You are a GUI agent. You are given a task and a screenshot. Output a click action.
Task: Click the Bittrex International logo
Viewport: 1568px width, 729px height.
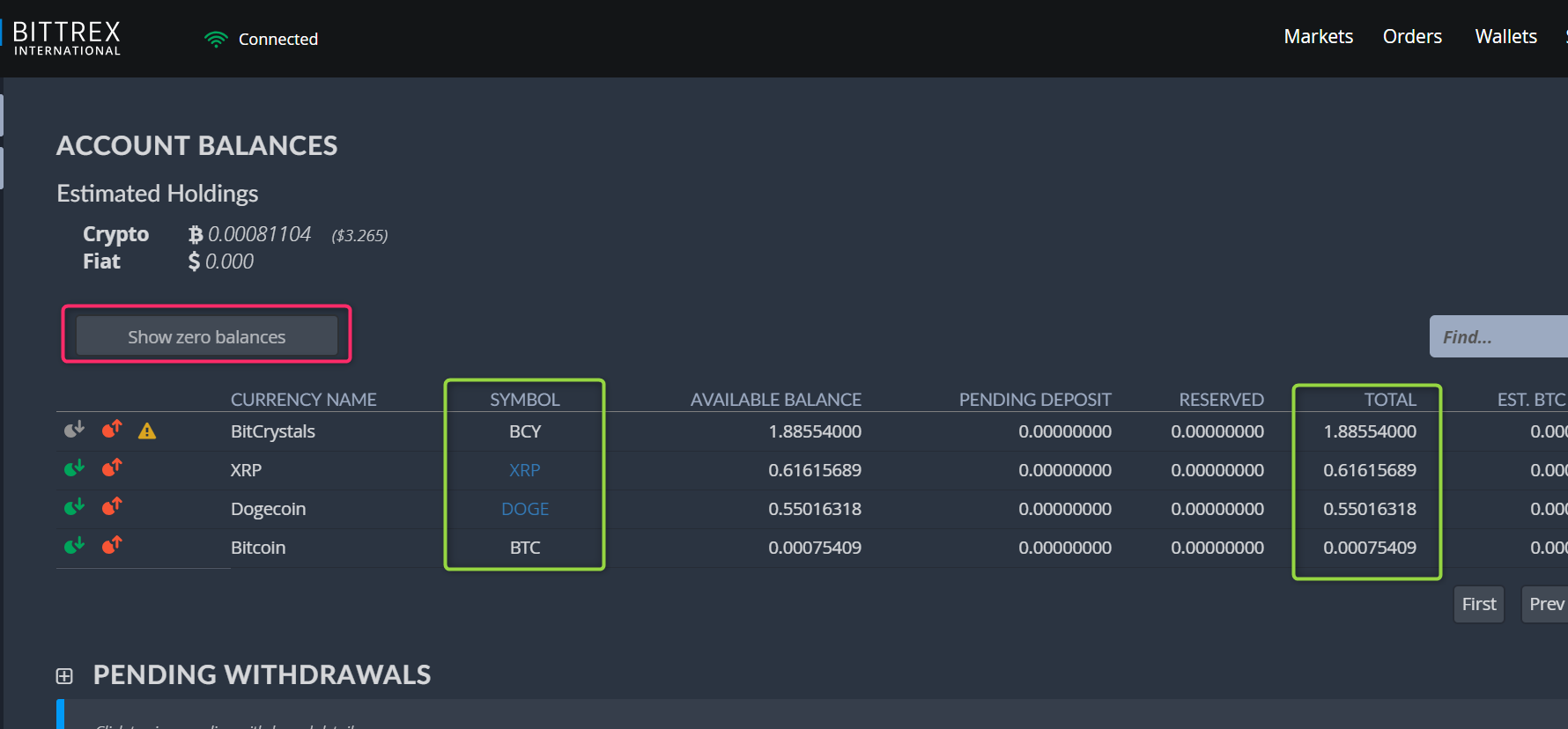(x=66, y=39)
